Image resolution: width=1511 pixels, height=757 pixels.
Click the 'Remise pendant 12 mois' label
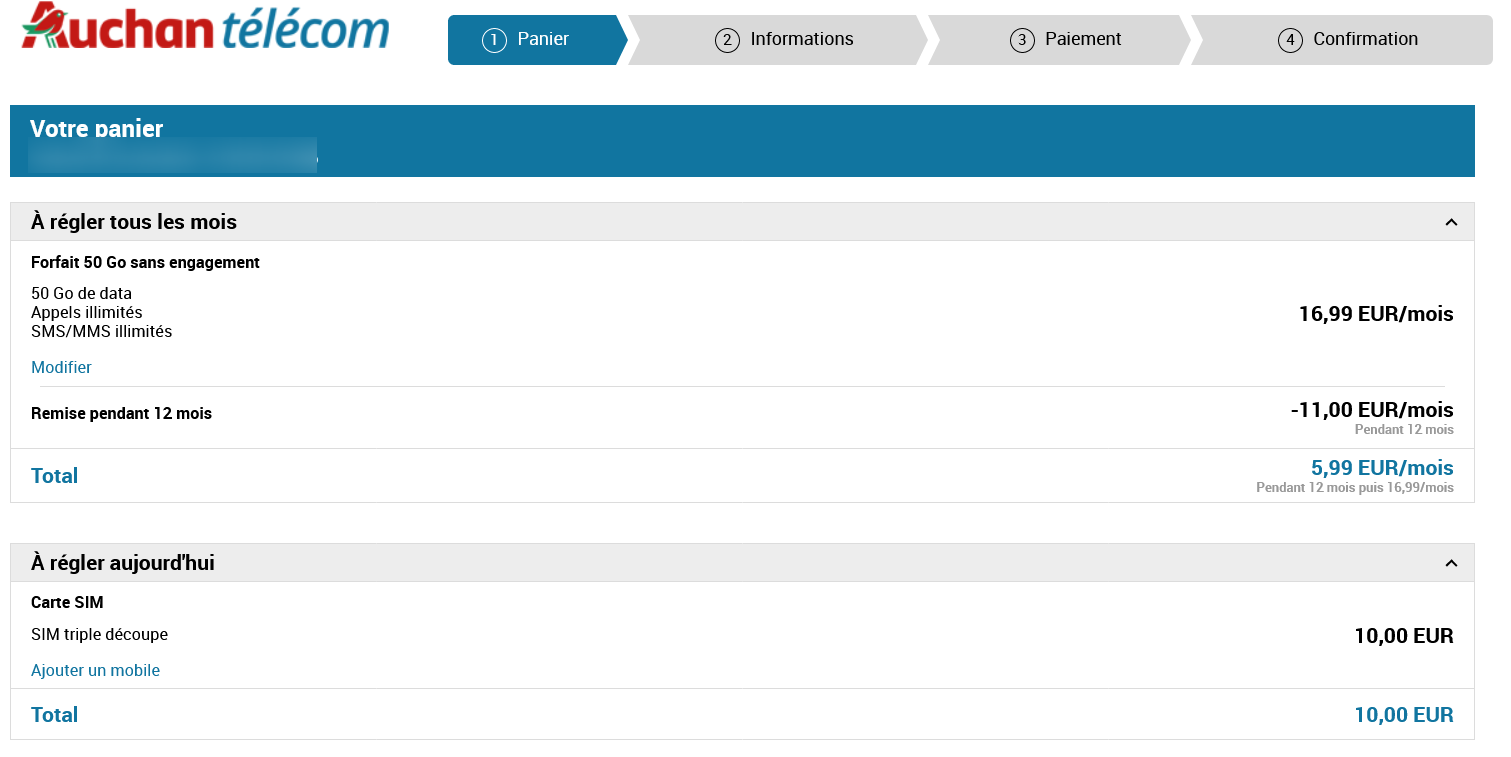121,413
